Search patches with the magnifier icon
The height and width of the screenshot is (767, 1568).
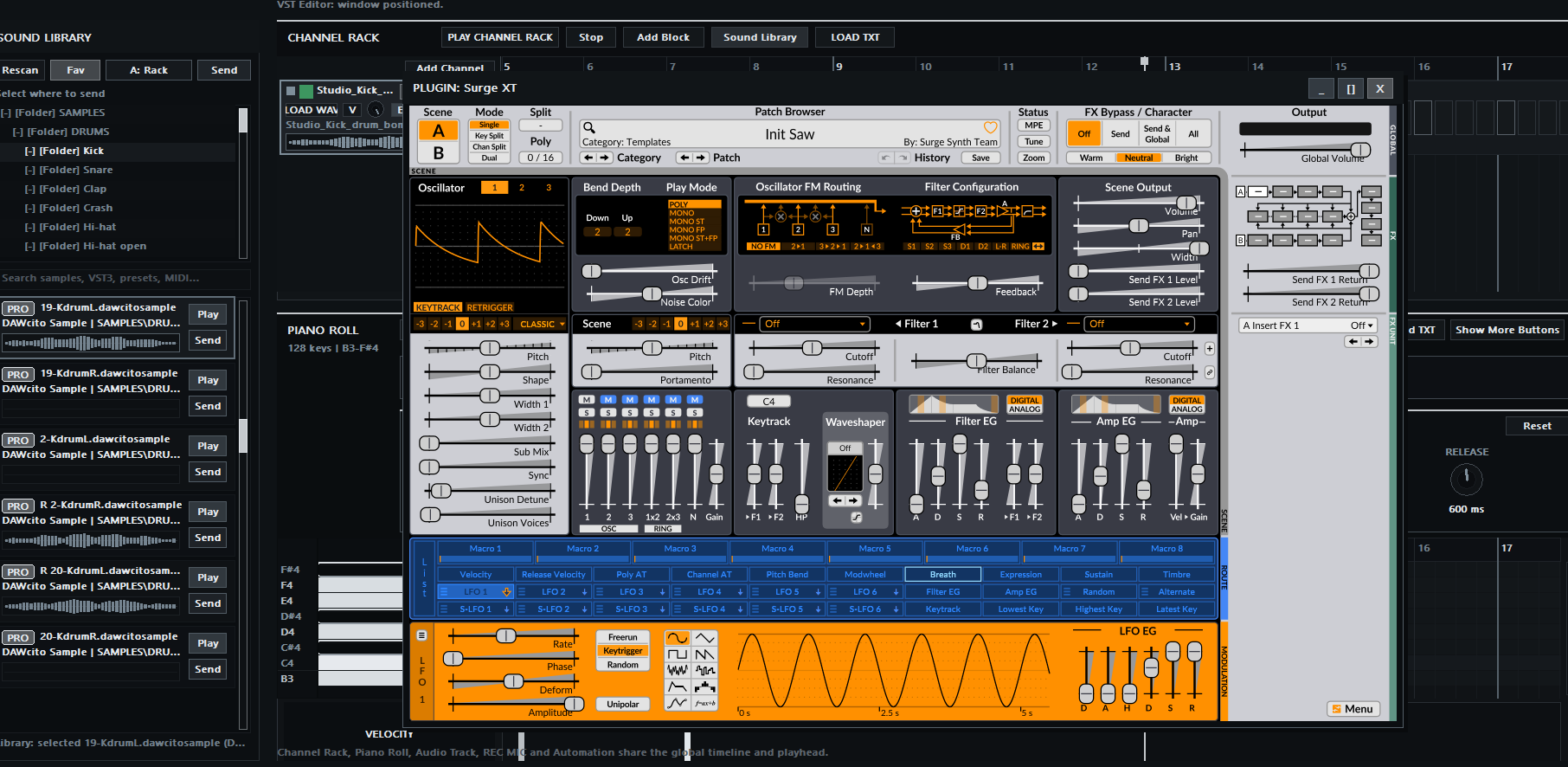click(589, 127)
